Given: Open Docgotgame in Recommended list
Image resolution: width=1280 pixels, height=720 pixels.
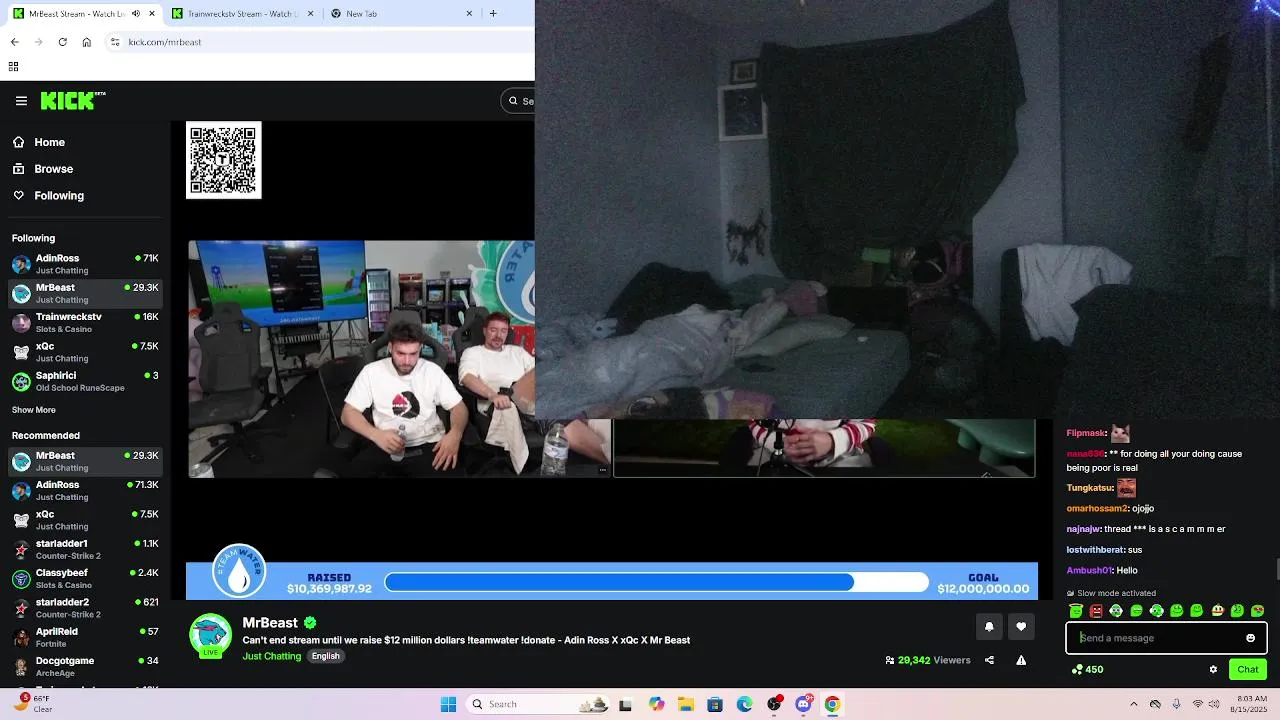Looking at the screenshot, I should (86, 667).
